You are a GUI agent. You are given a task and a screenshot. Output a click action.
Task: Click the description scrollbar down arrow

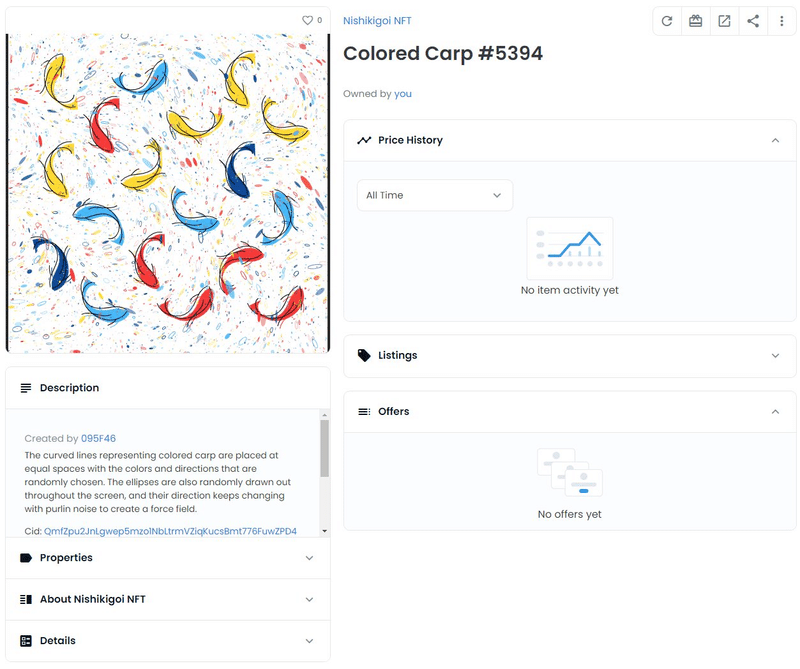click(324, 530)
